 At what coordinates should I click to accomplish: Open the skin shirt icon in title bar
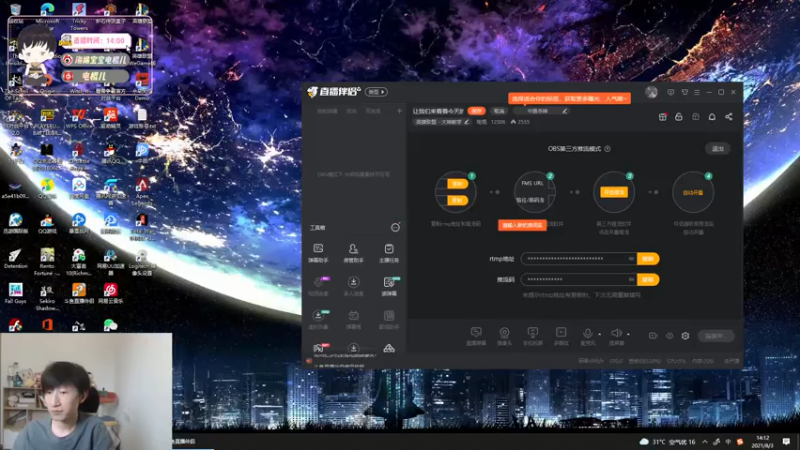tap(685, 92)
